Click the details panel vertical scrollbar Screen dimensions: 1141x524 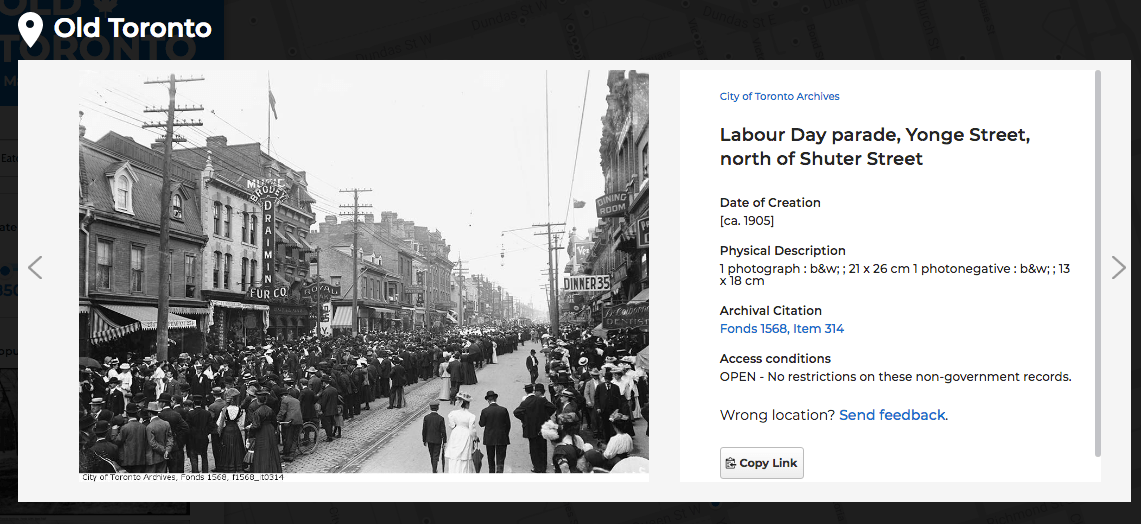point(1097,262)
